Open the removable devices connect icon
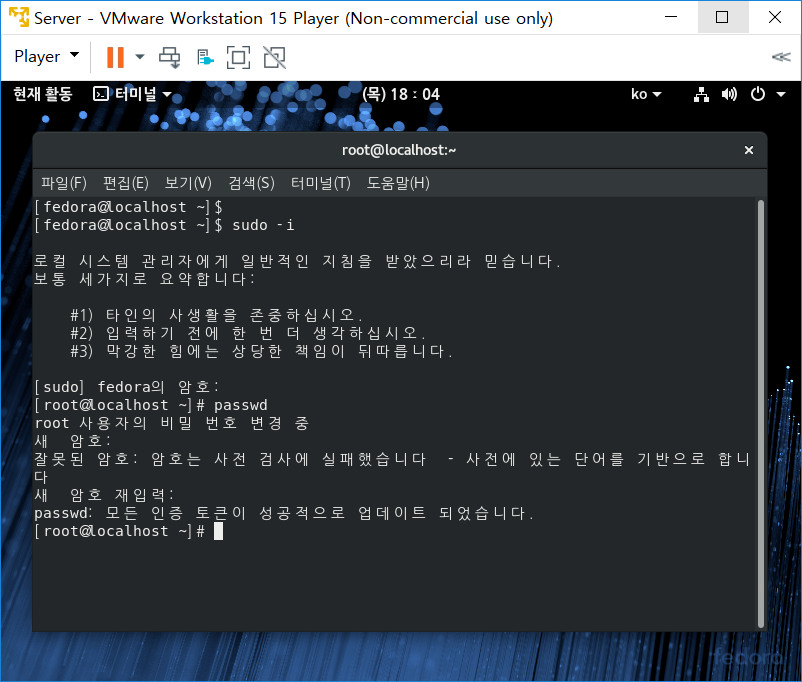 (x=205, y=57)
